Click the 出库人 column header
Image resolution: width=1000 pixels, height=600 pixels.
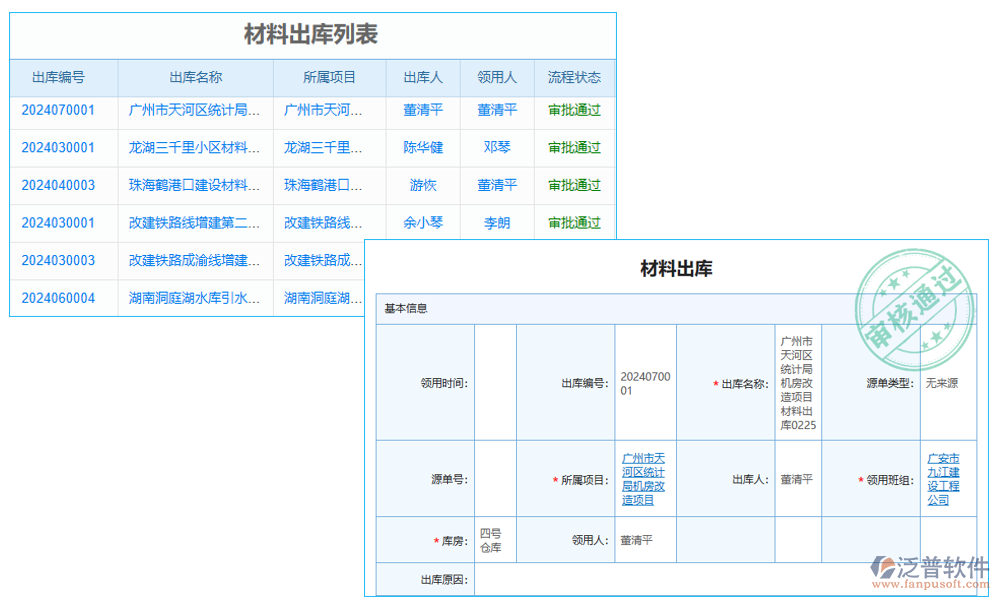(x=422, y=77)
